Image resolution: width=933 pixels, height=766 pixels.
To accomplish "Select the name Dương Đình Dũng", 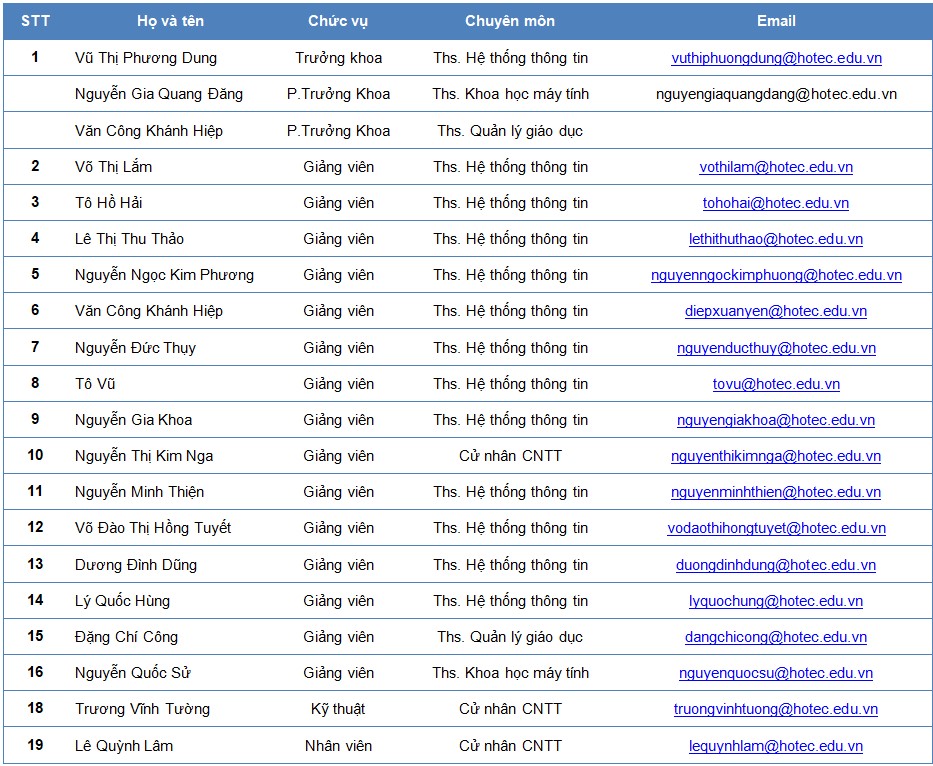I will point(136,565).
